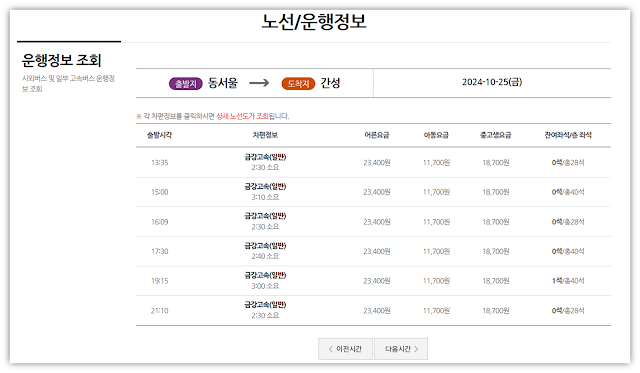Click student fare 18,700원 for 16:09 bus
Viewport: 640px width, 373px height.
click(x=496, y=222)
